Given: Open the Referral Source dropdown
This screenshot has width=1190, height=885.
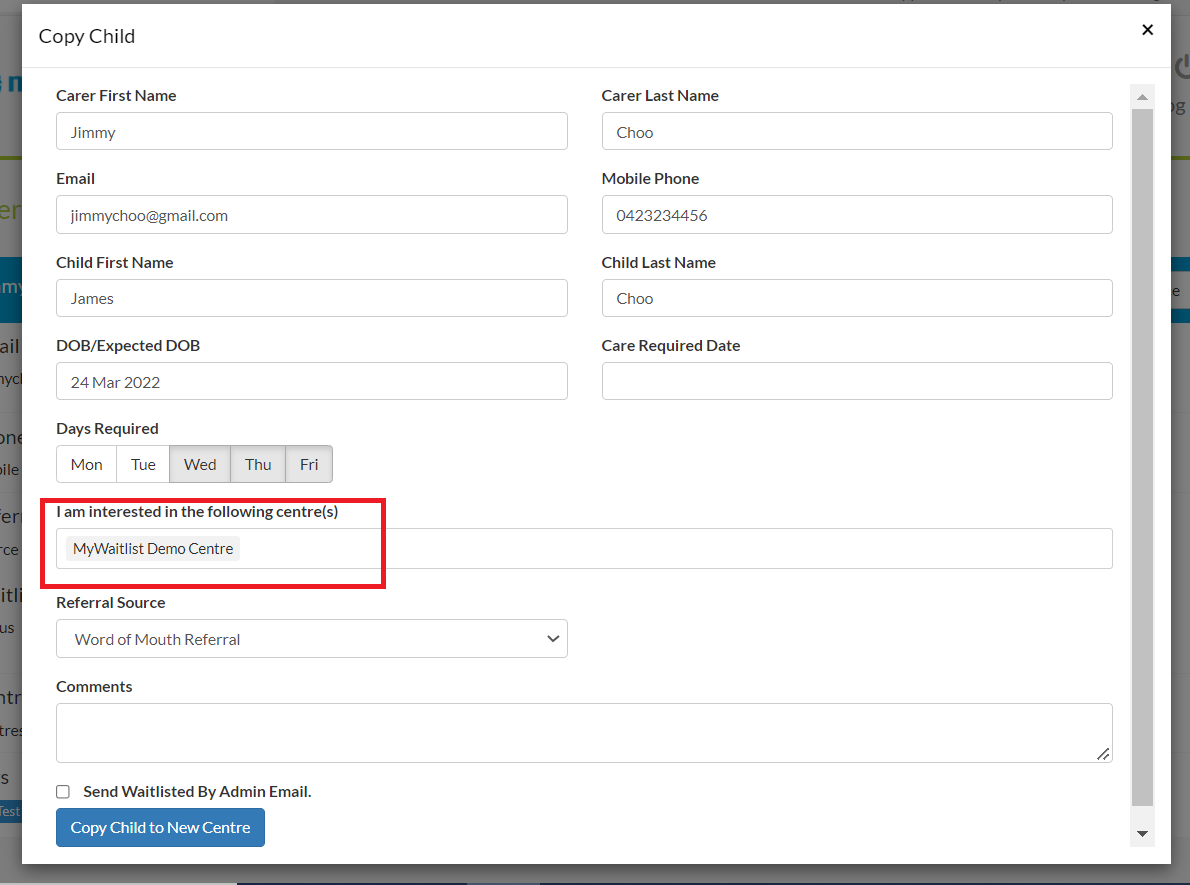Looking at the screenshot, I should [311, 639].
